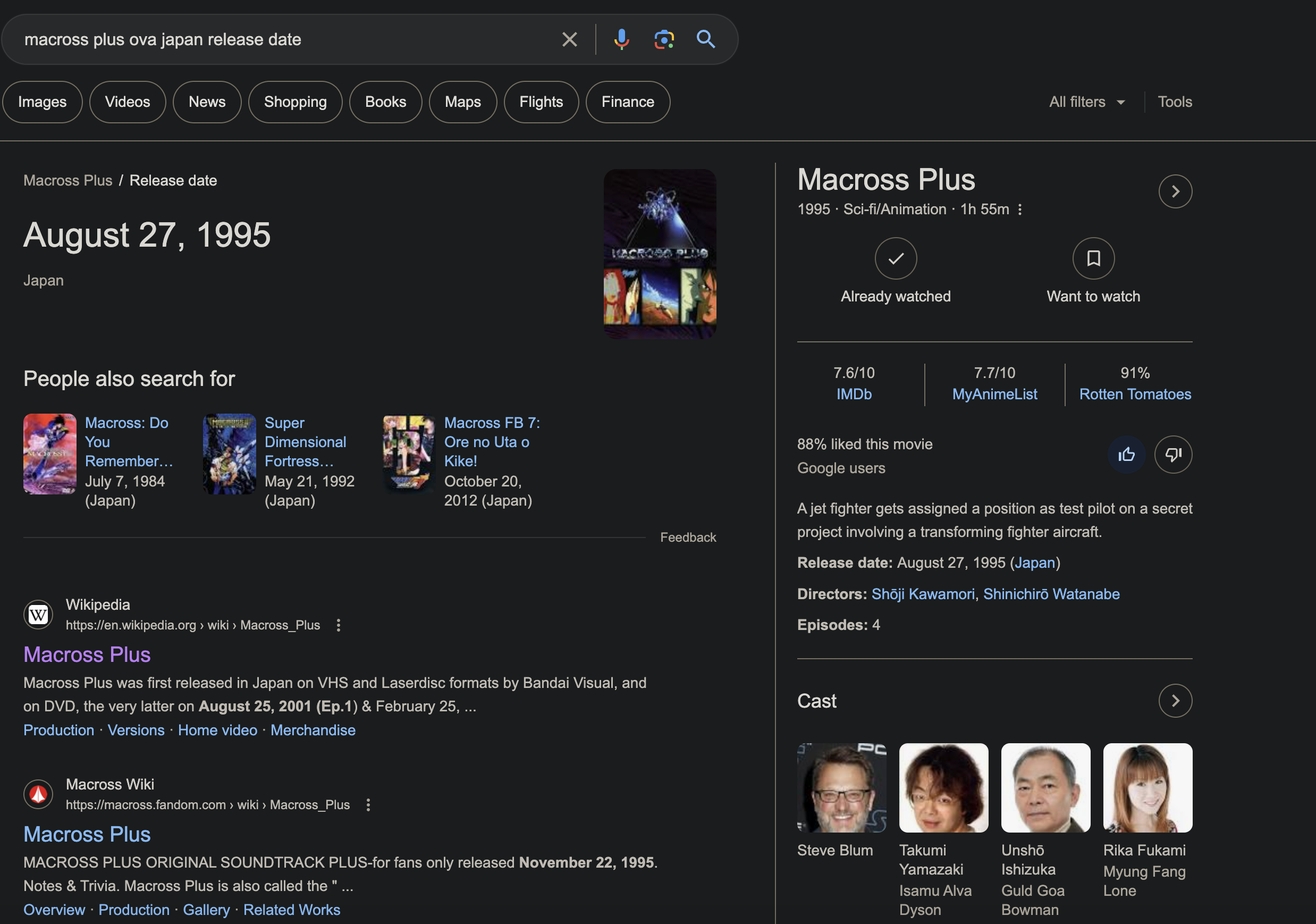
Task: Open Macross: Do You Remember link
Action: (129, 442)
